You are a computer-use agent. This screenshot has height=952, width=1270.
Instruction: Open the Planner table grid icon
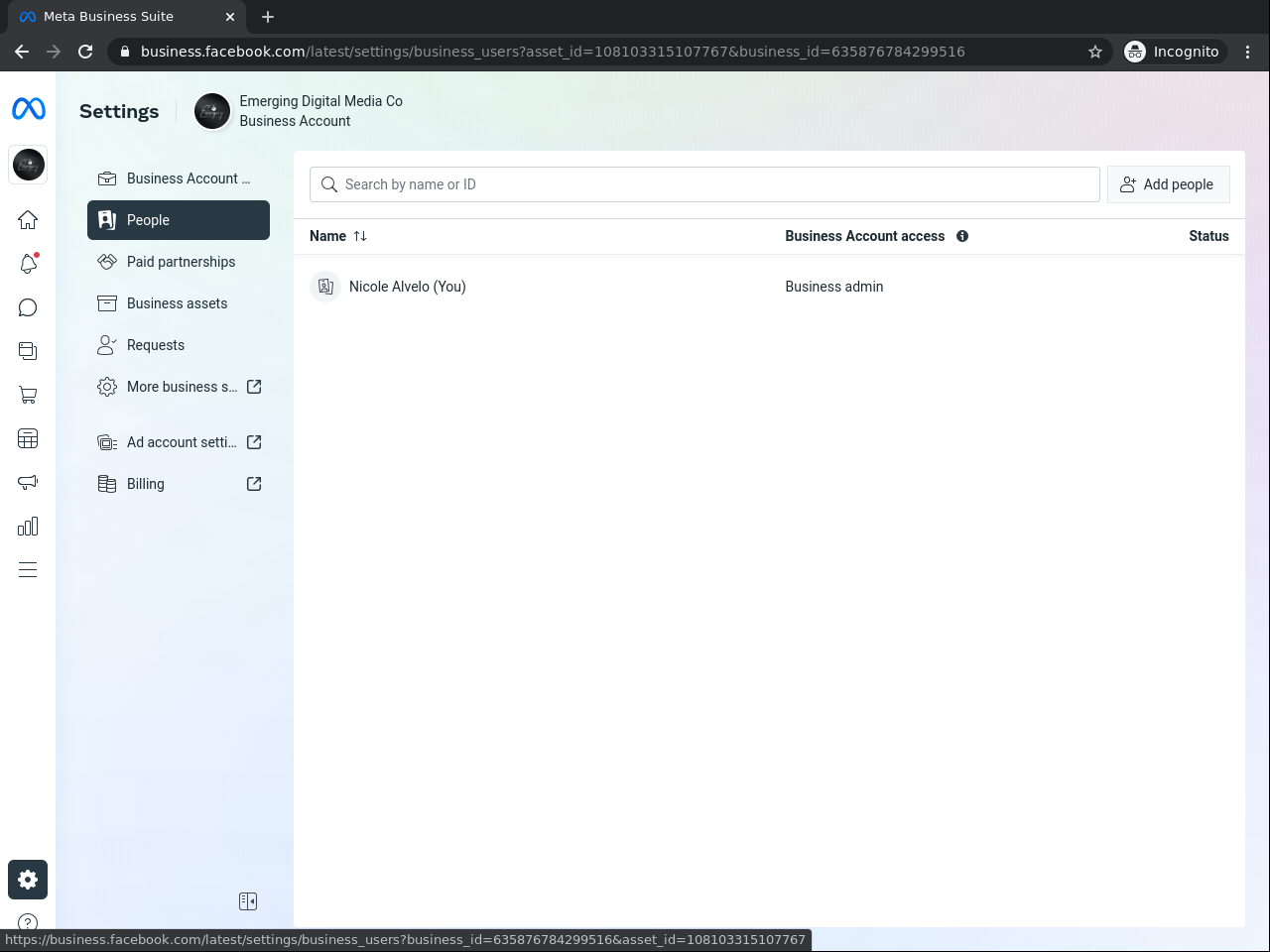click(28, 438)
